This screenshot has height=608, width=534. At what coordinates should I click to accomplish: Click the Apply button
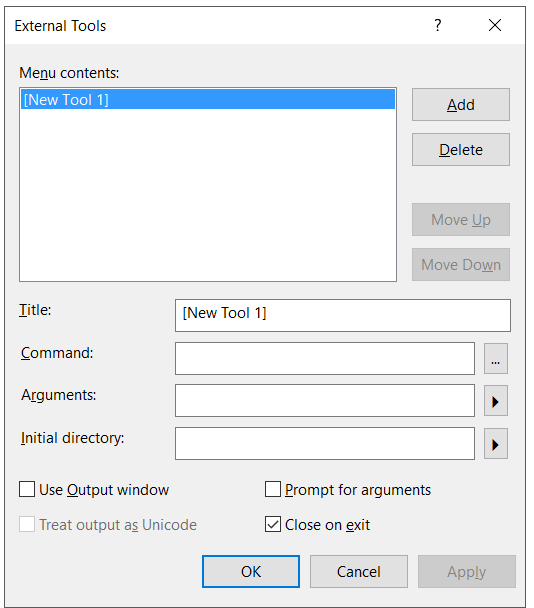(x=467, y=572)
